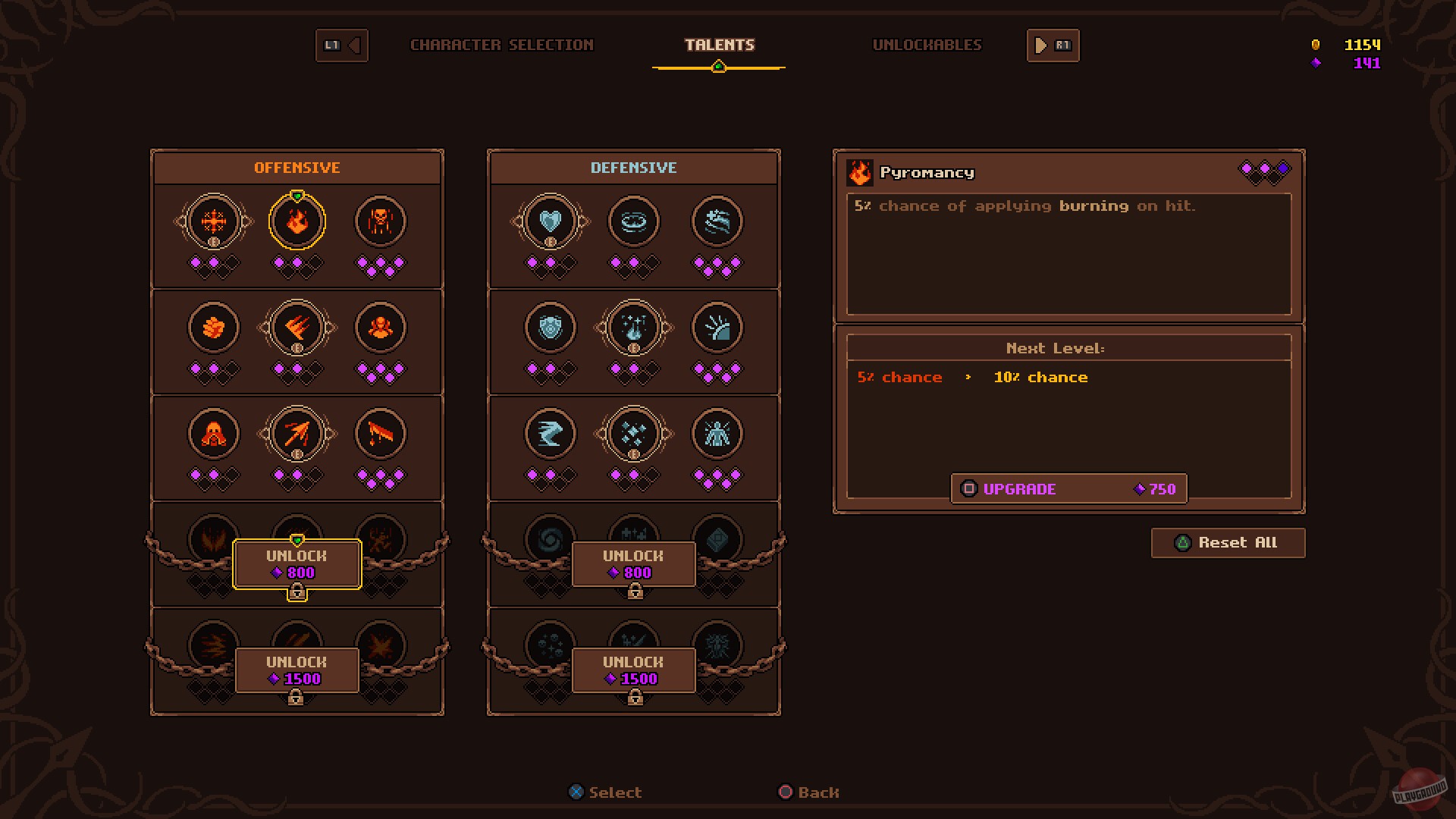The height and width of the screenshot is (819, 1456).
Task: Unlock offensive tier for 800 gems
Action: 297,564
